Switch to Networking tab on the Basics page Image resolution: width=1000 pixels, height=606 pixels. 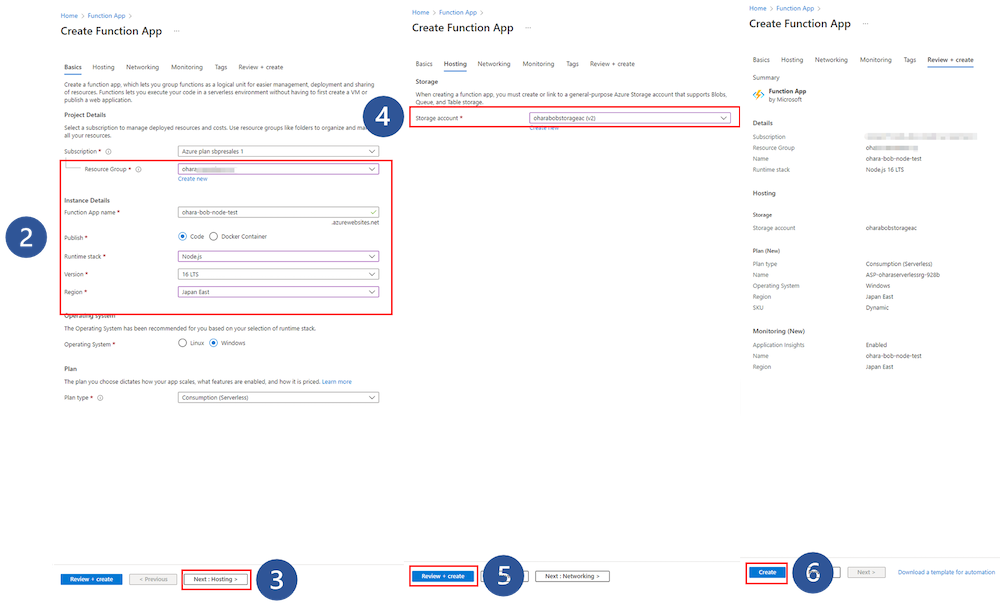coord(142,67)
